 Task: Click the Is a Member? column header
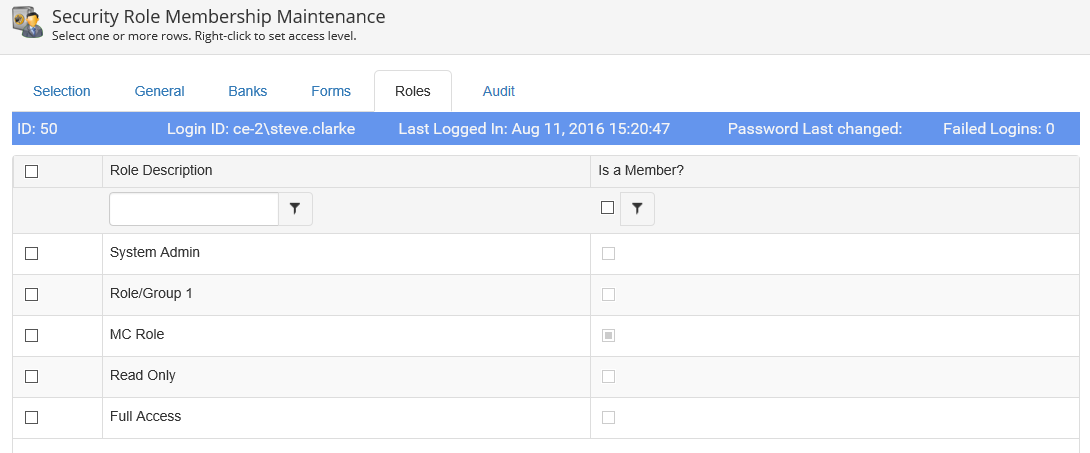(x=641, y=171)
